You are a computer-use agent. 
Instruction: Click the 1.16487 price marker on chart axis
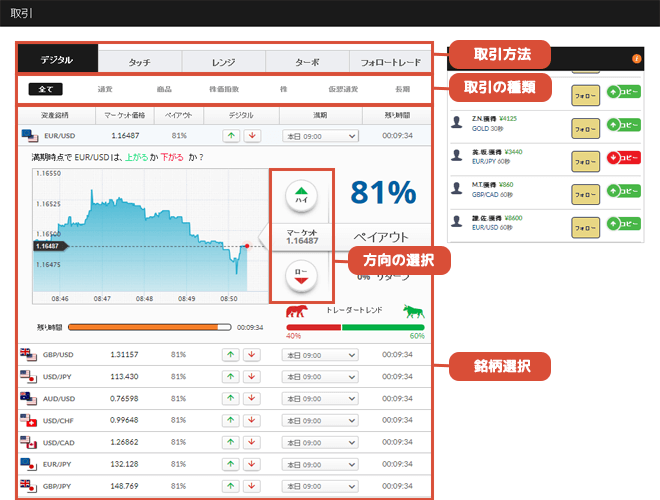point(50,246)
